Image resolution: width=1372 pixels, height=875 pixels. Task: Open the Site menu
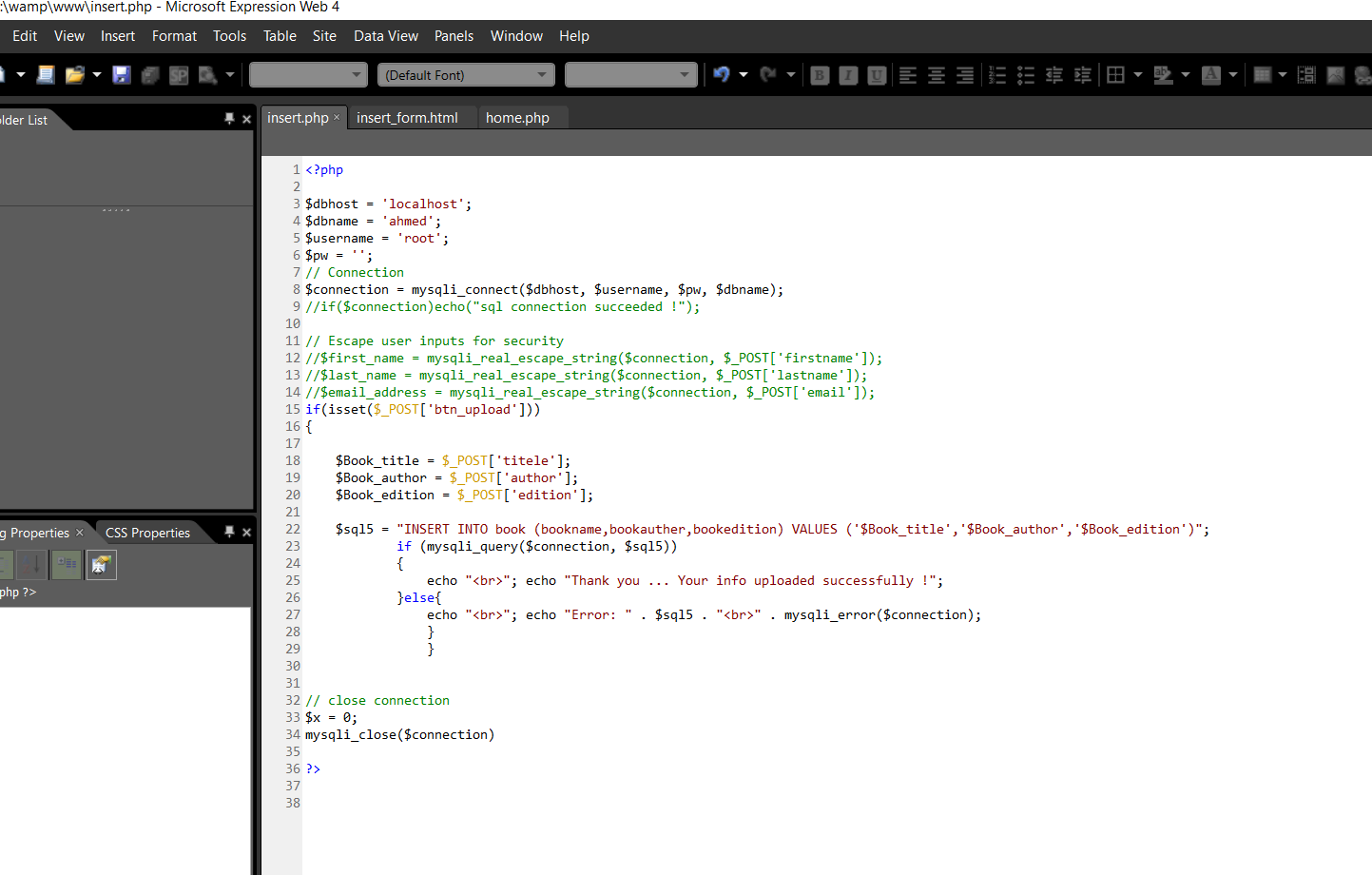pyautogui.click(x=324, y=36)
